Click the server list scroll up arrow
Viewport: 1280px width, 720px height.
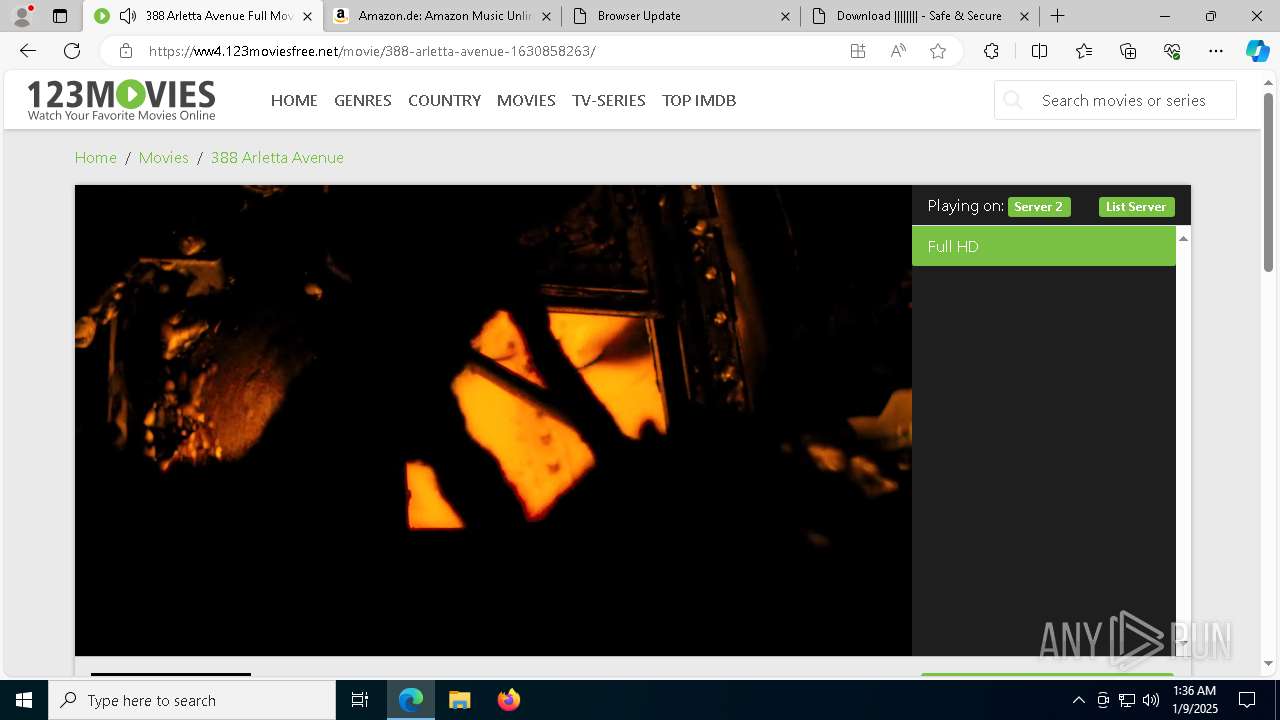[x=1183, y=238]
